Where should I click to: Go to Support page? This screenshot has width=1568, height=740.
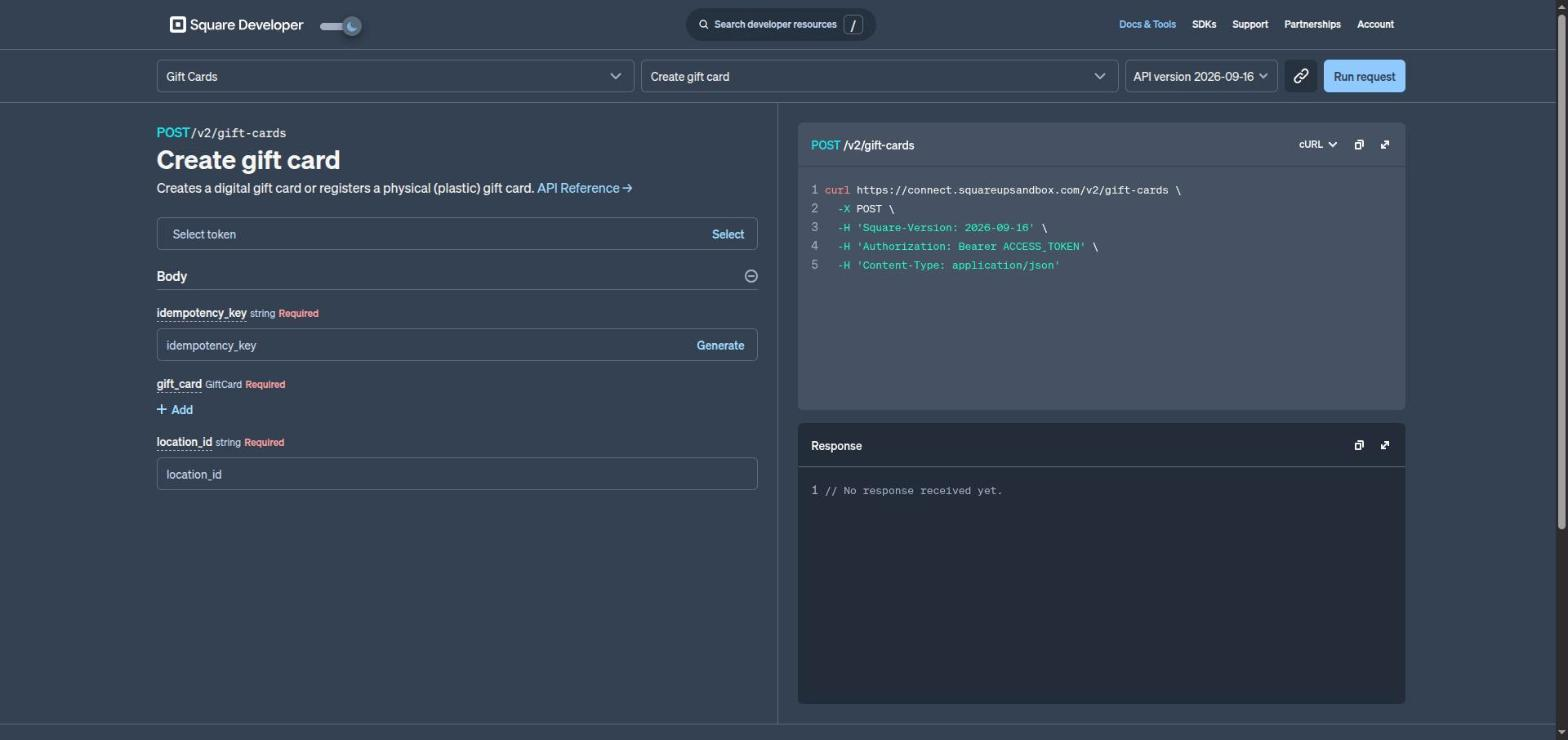1250,24
